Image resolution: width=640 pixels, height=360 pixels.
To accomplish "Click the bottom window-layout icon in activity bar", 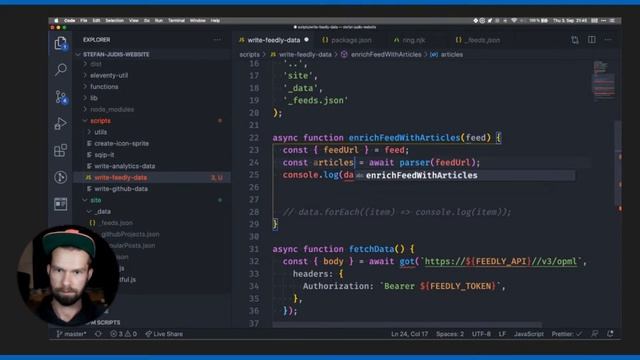I will pos(60,204).
